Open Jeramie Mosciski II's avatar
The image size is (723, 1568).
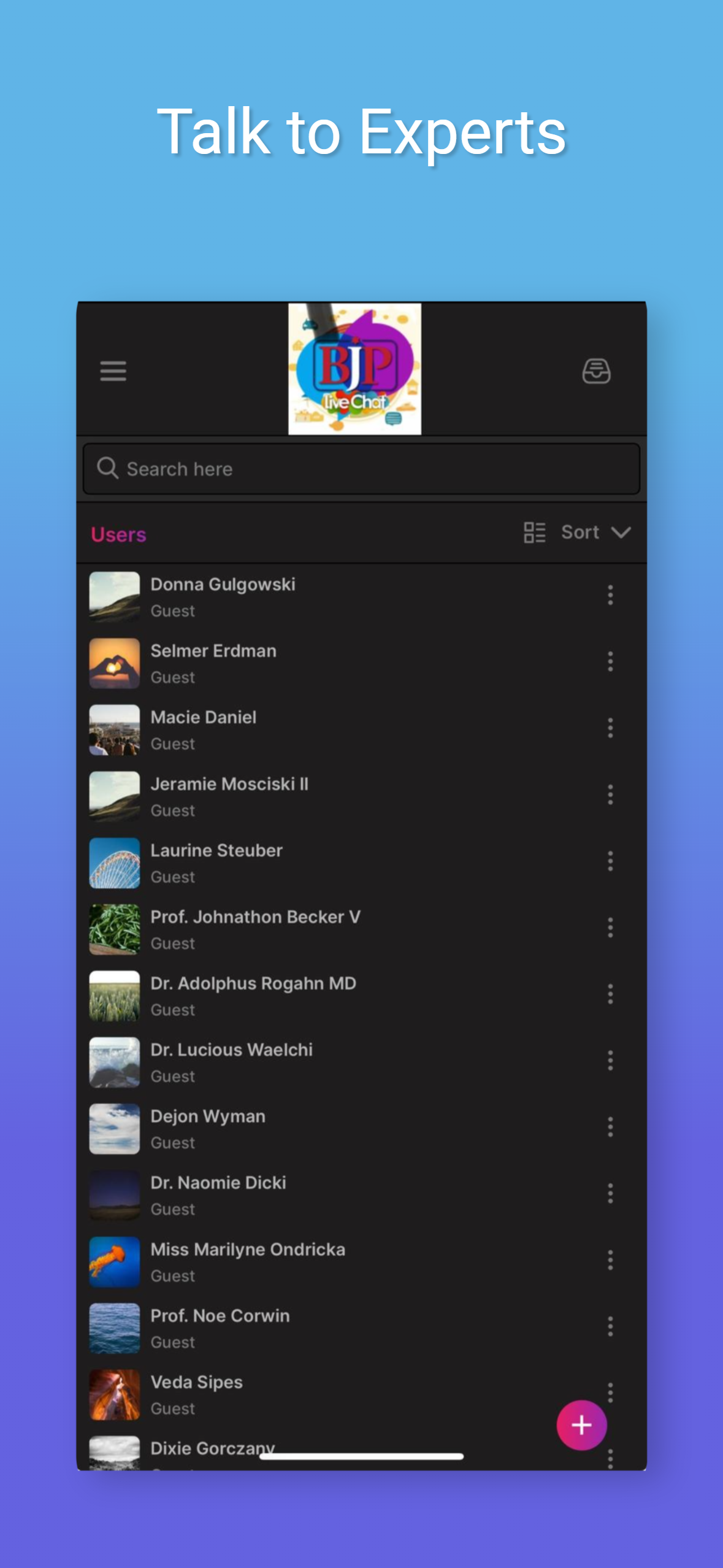pos(115,796)
